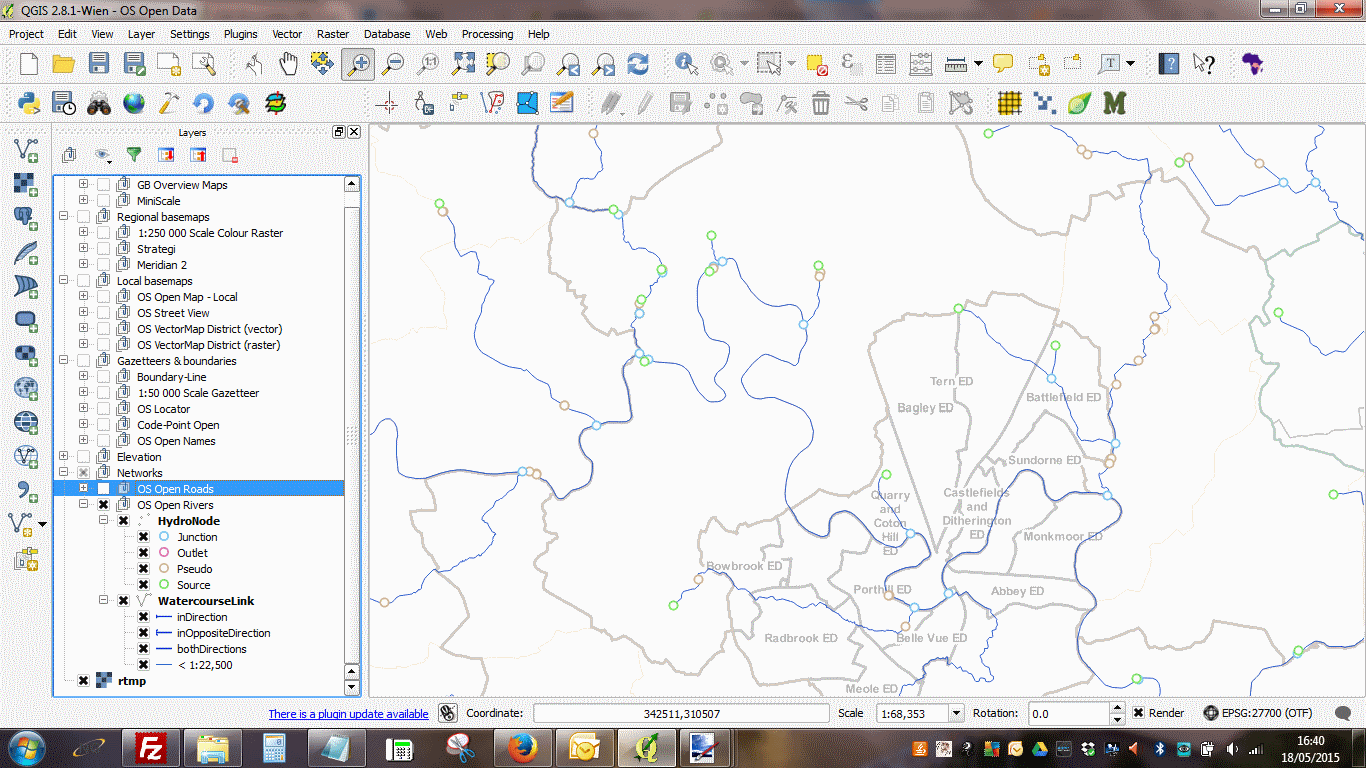1366x768 pixels.
Task: Toggle the Render checkbox in status bar
Action: tap(1139, 713)
